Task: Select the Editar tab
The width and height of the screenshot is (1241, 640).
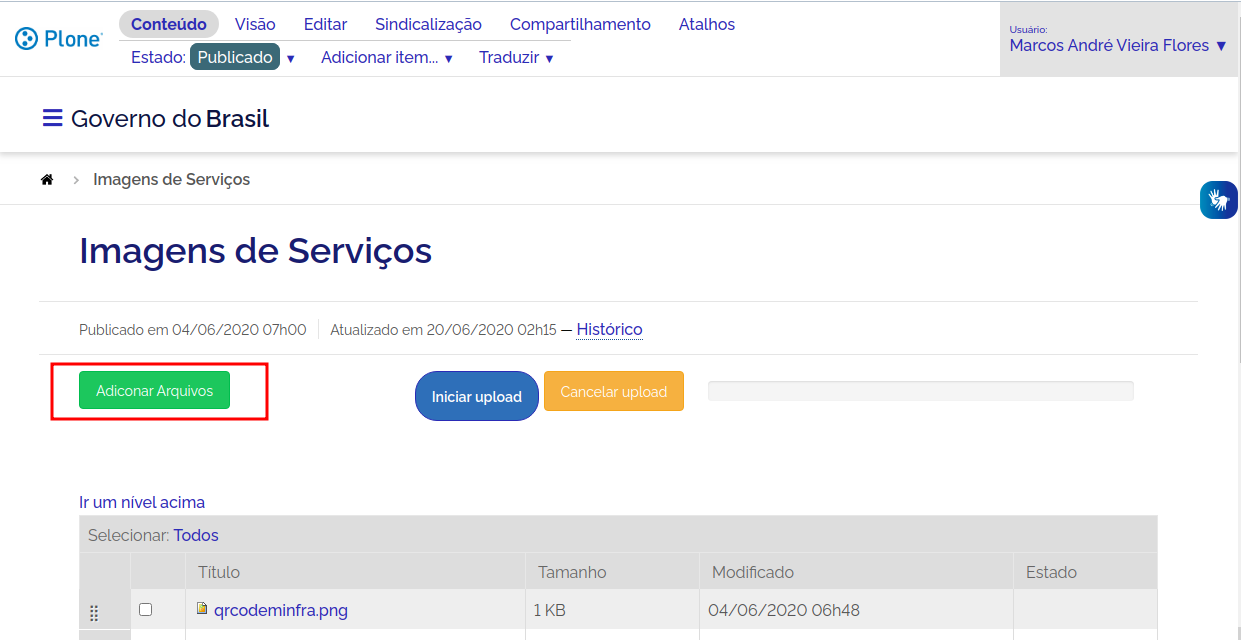Action: (325, 24)
